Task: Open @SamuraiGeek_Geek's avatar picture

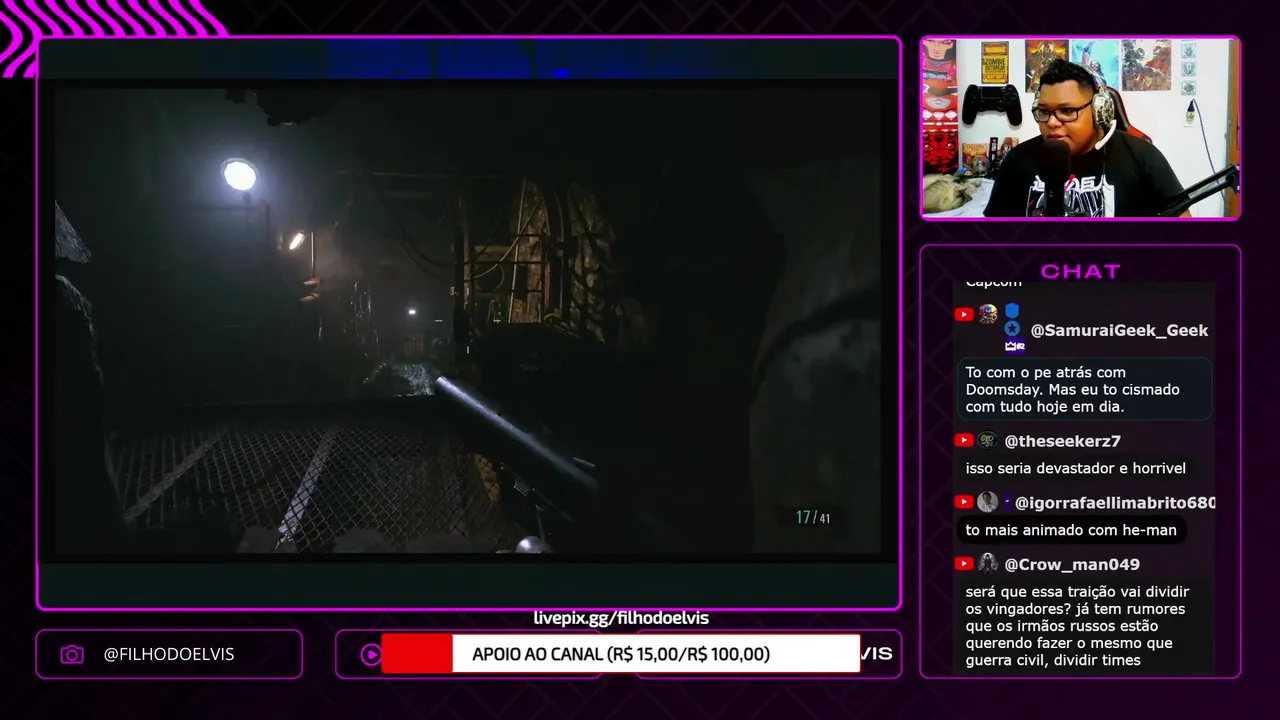Action: coord(988,314)
